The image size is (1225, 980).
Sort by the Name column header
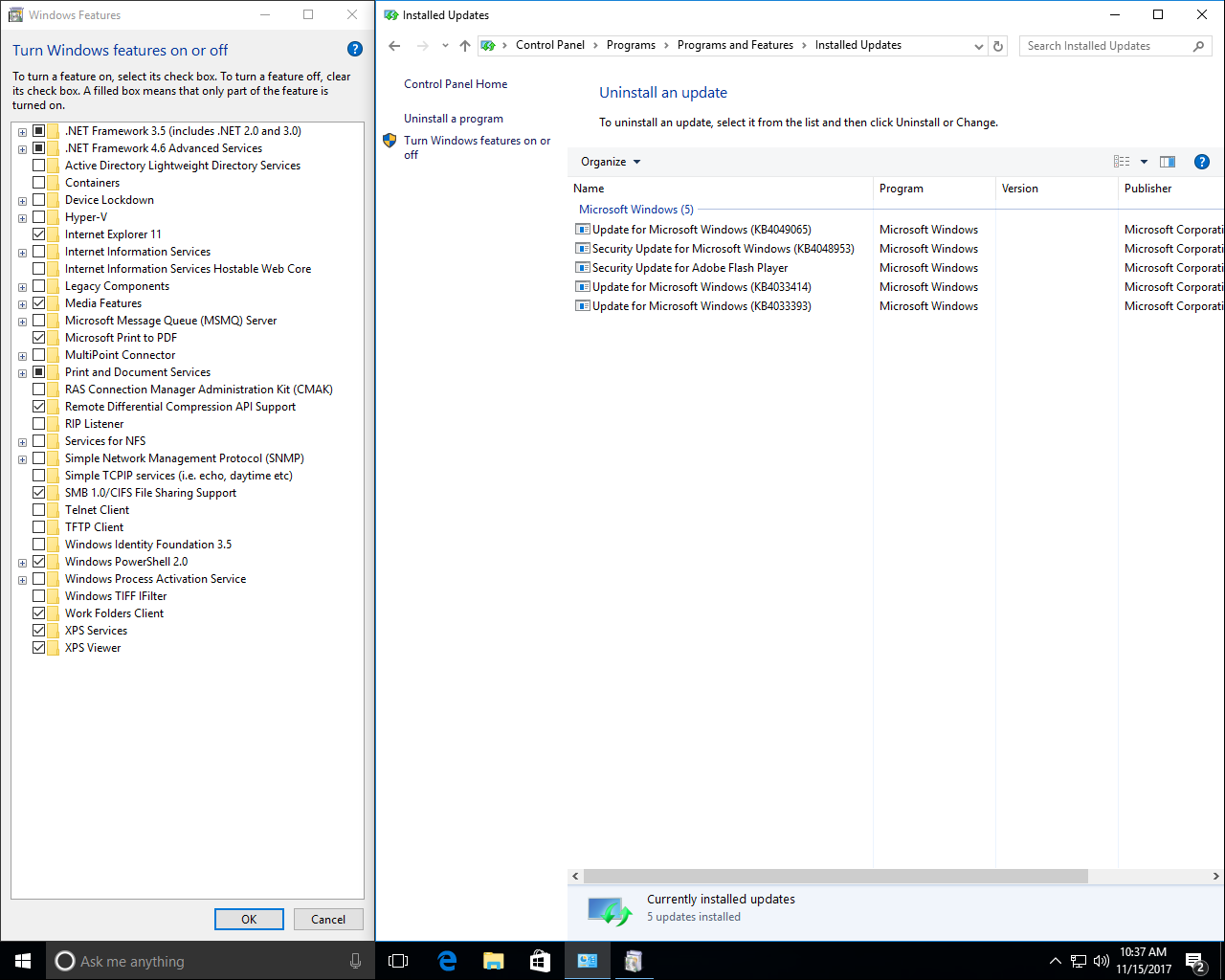(x=720, y=189)
